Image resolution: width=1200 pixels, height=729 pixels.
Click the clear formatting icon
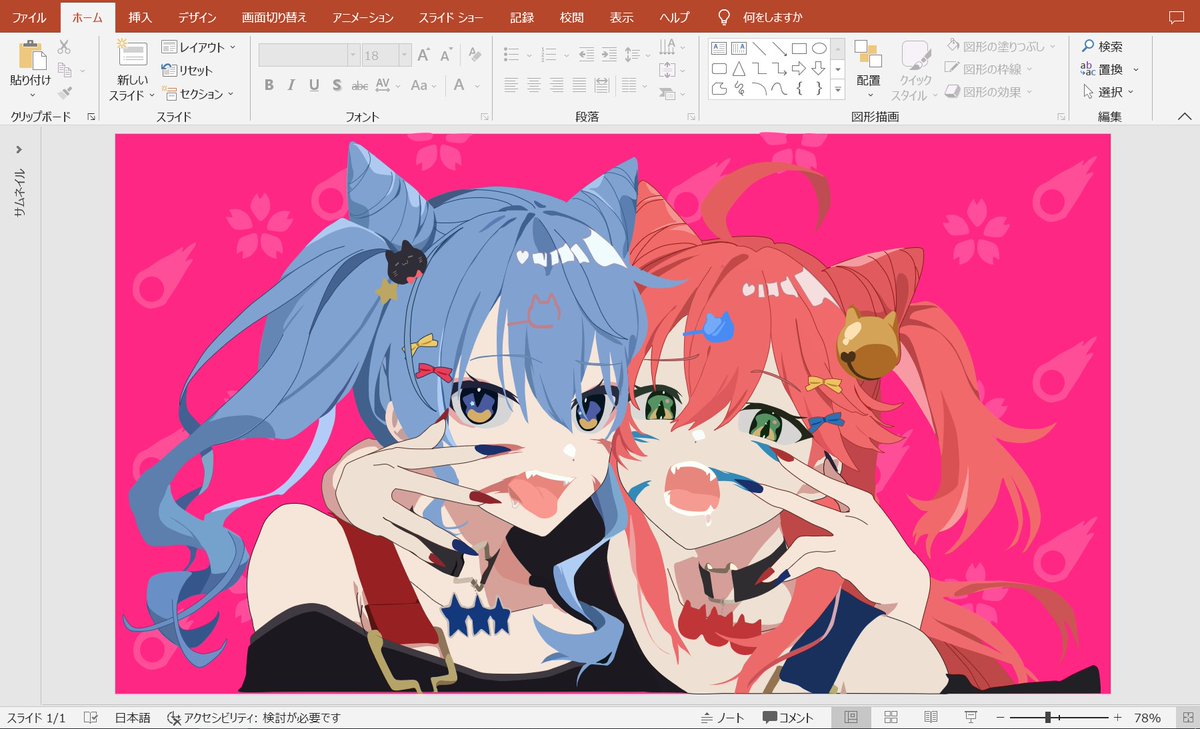(475, 56)
